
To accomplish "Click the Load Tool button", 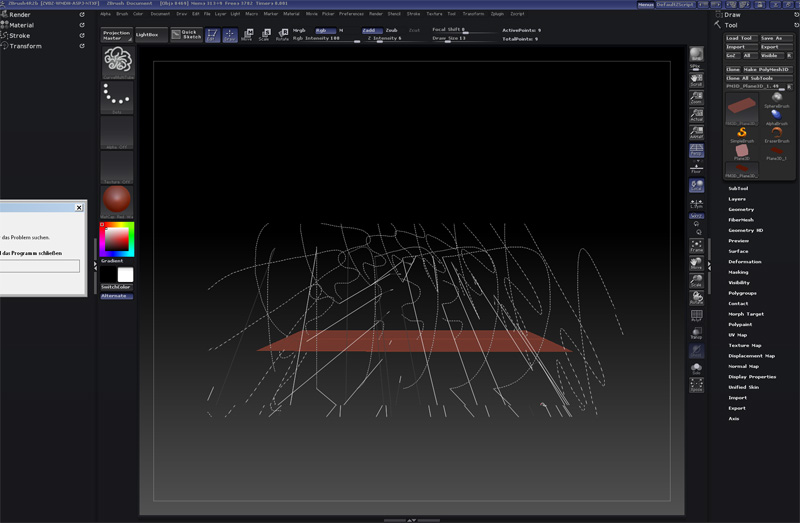I will click(741, 38).
